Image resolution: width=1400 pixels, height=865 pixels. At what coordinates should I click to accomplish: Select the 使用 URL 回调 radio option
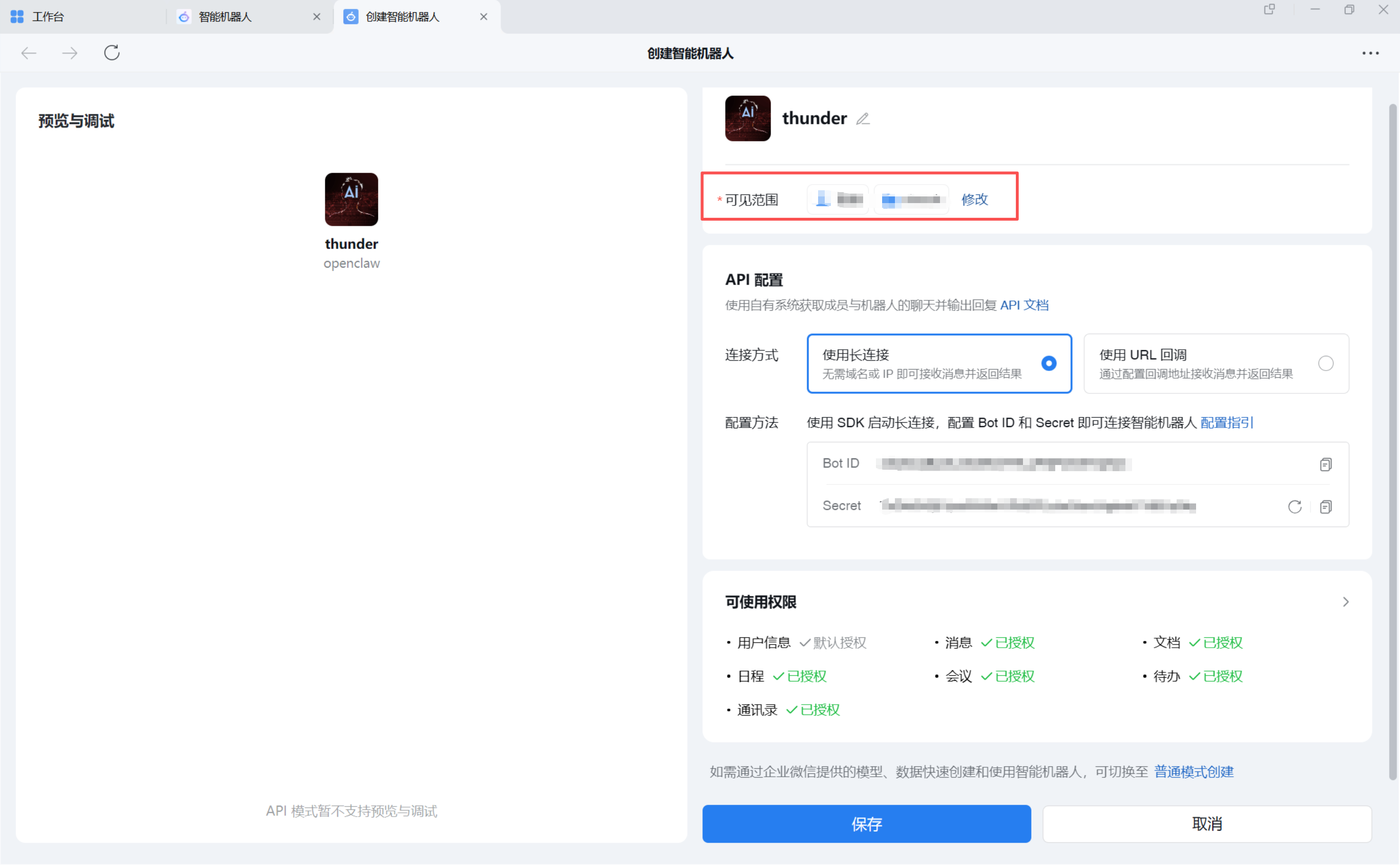coord(1326,363)
